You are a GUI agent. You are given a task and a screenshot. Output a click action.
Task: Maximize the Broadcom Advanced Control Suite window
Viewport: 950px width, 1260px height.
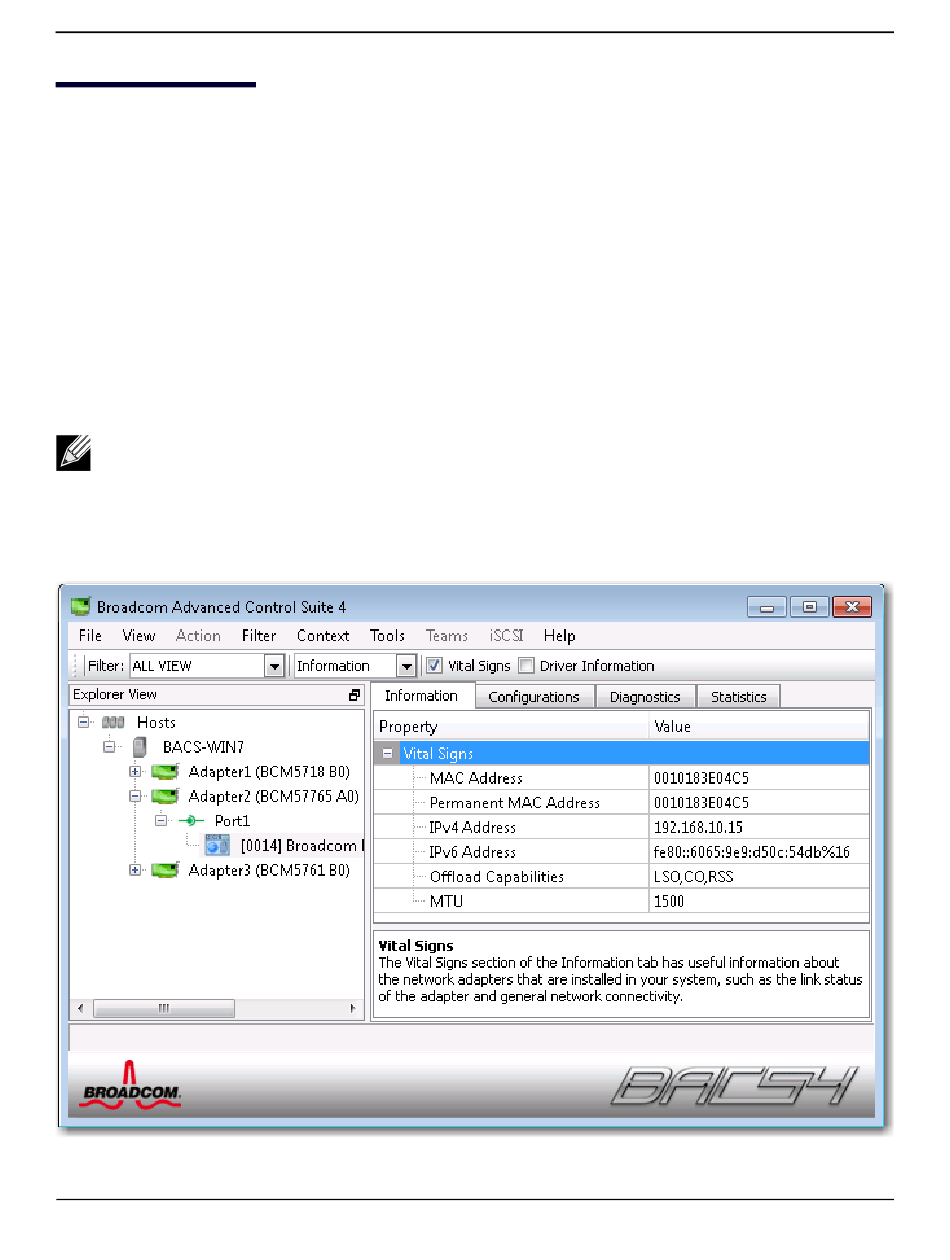pos(810,607)
